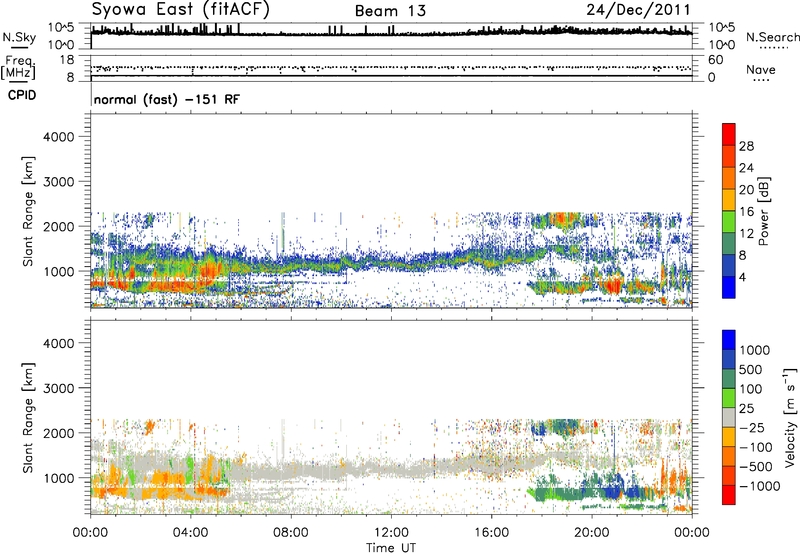Viewport: 800px width, 554px height.
Task: Click the 'Time UT' axis label
Action: pos(391,548)
